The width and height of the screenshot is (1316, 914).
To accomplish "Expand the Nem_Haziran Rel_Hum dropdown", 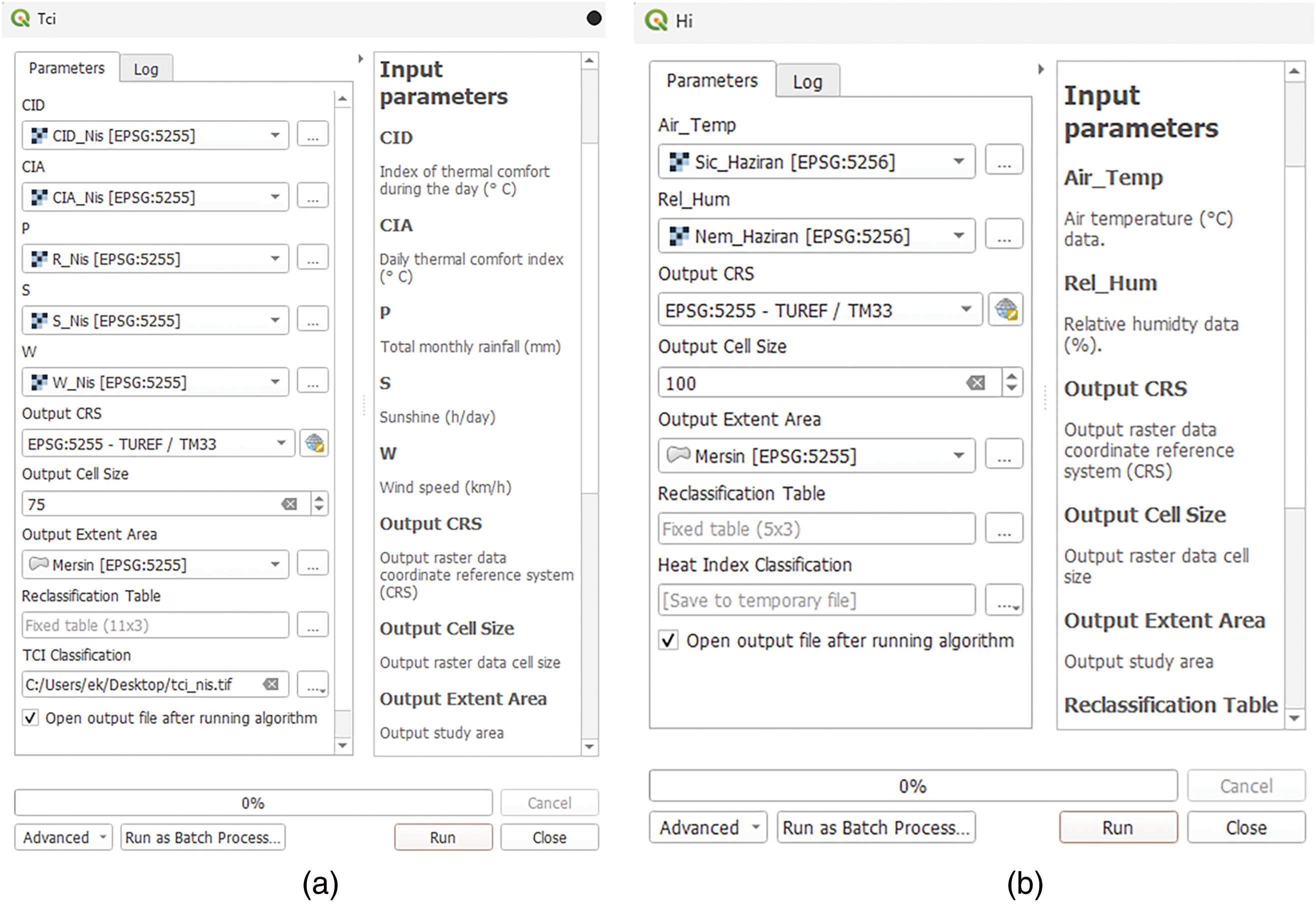I will click(x=959, y=235).
